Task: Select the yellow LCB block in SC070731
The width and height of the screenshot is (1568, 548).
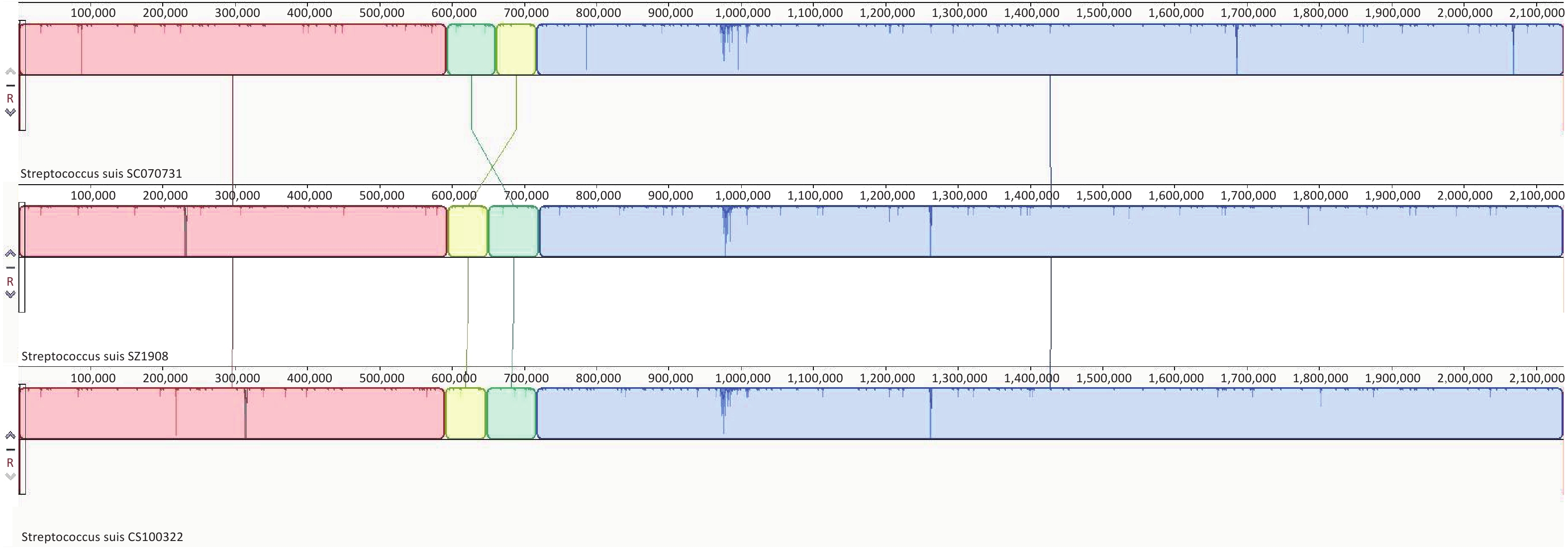Action: click(516, 49)
